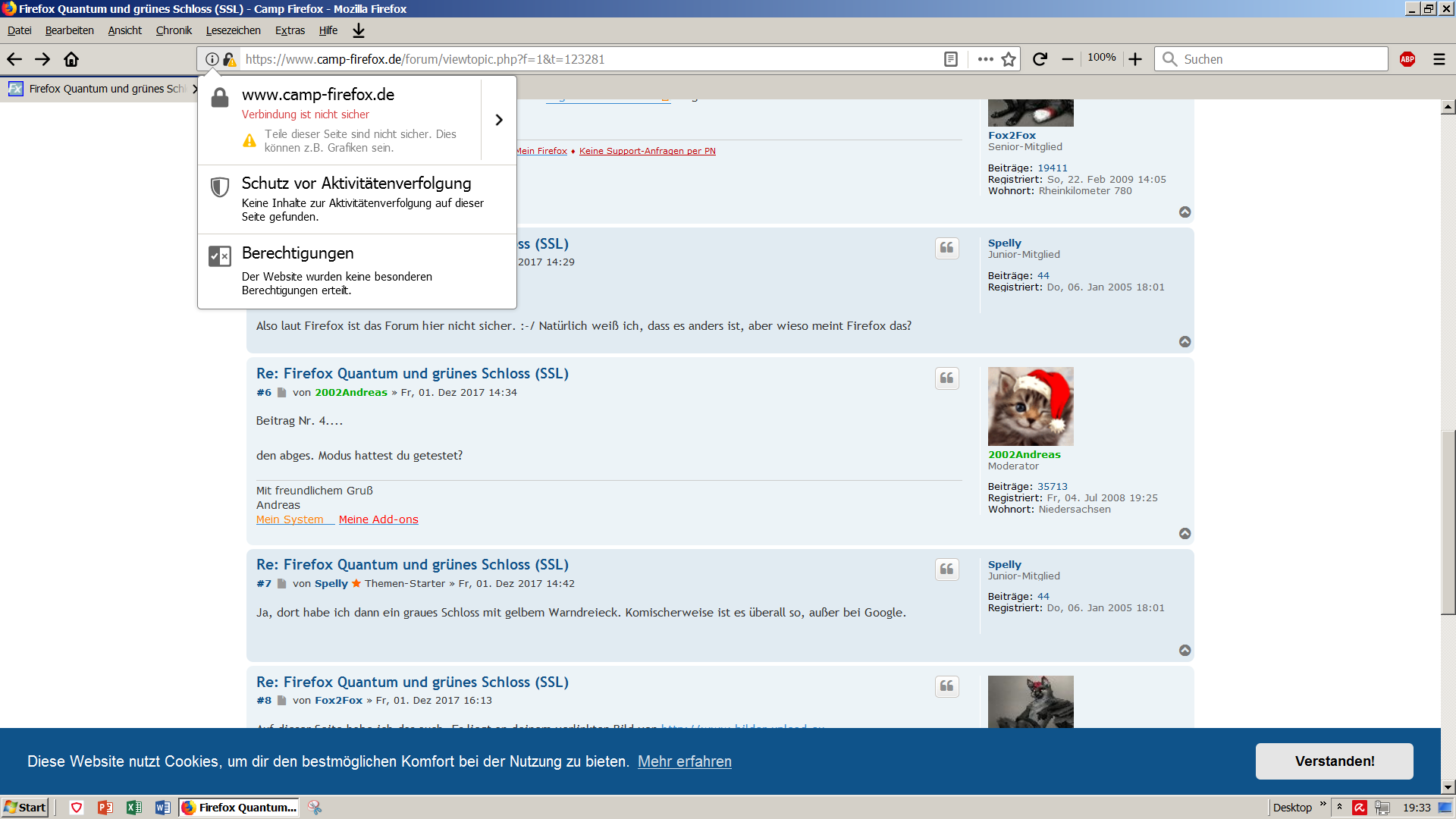Click the Verstanden! cookie button

click(x=1334, y=761)
